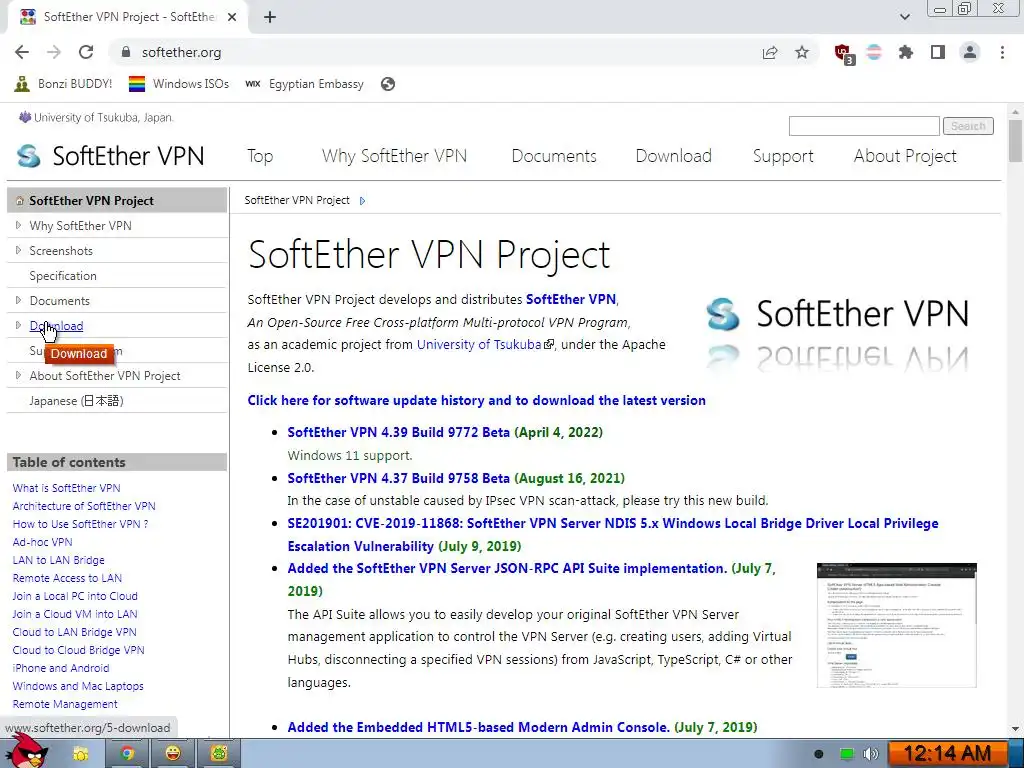
Task: Expand the Screenshots sidebar arrow
Action: (x=18, y=250)
